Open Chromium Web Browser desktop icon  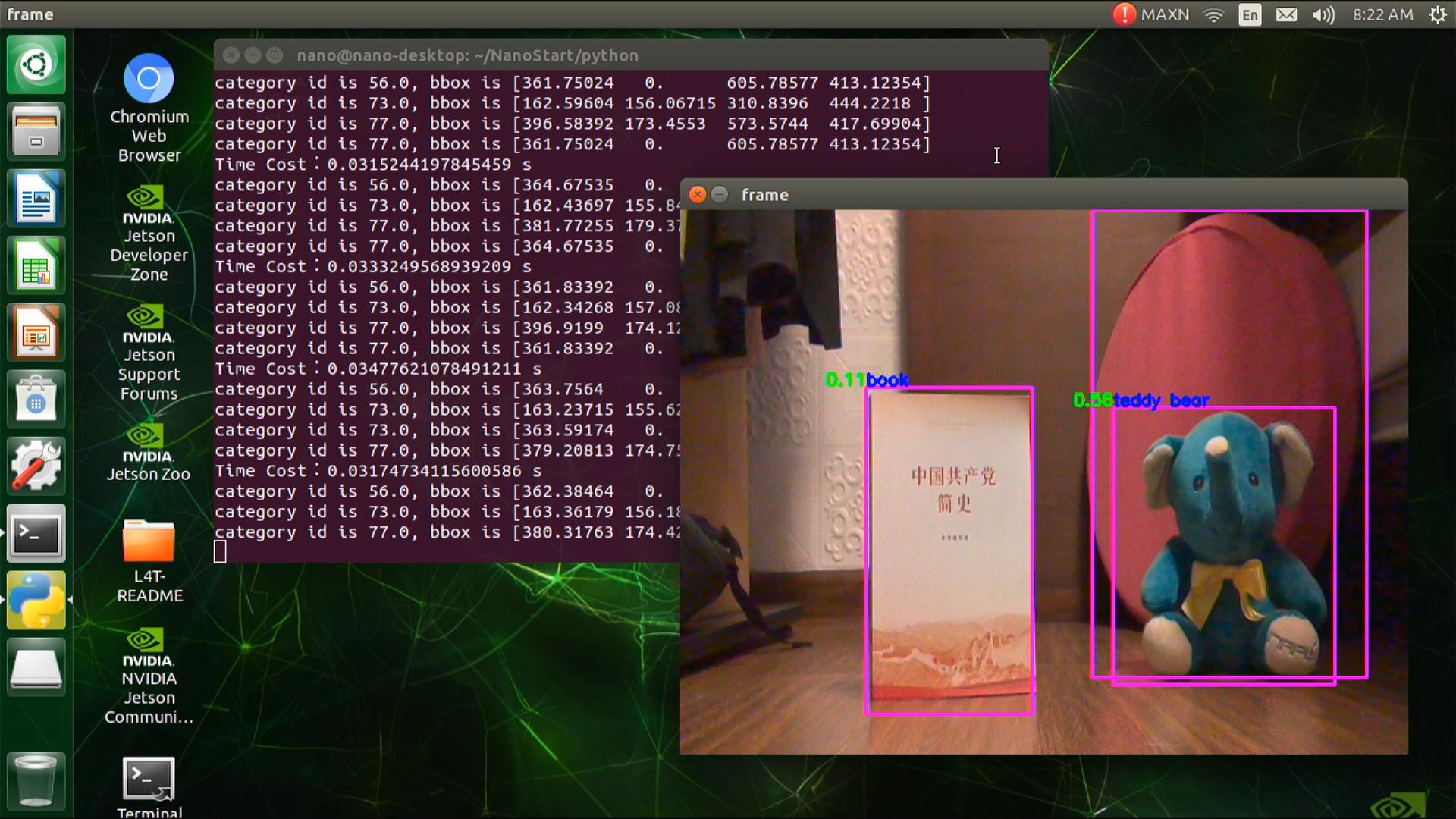[x=149, y=79]
